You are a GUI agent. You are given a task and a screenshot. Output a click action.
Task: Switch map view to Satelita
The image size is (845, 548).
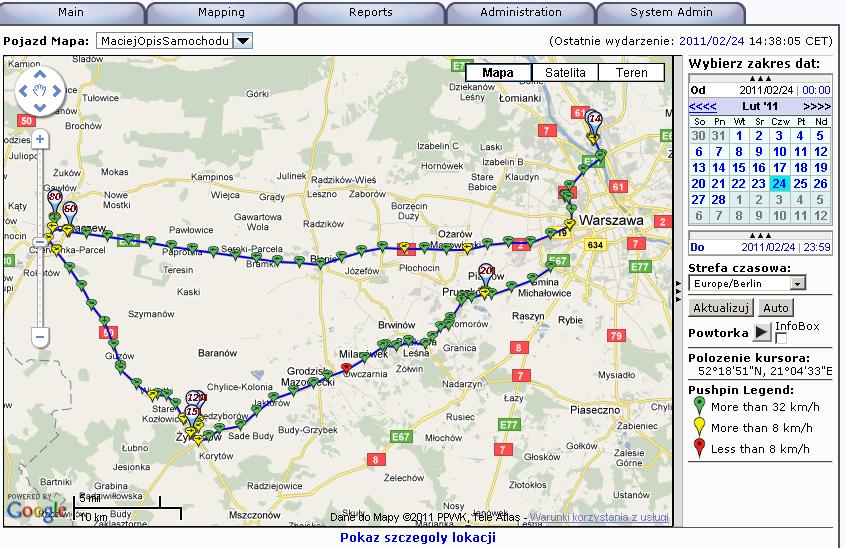coord(565,73)
